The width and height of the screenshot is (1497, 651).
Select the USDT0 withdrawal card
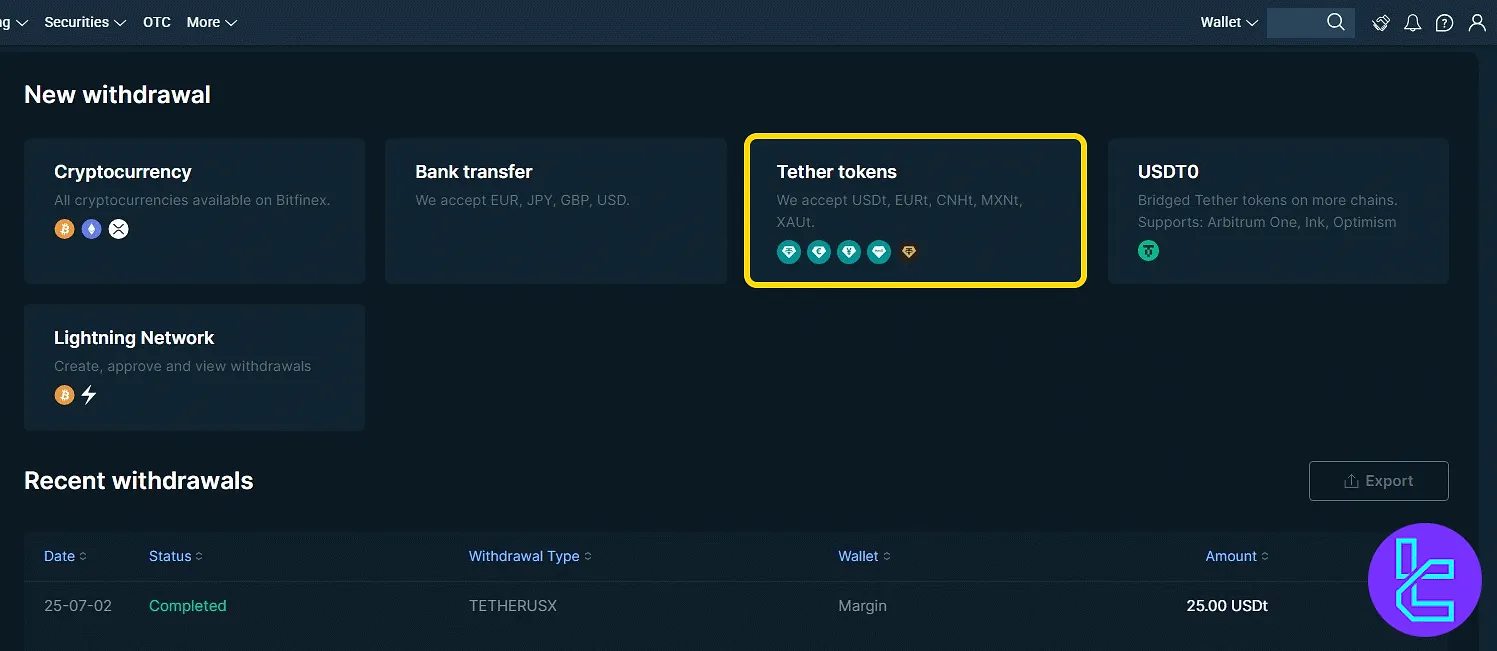point(1278,211)
